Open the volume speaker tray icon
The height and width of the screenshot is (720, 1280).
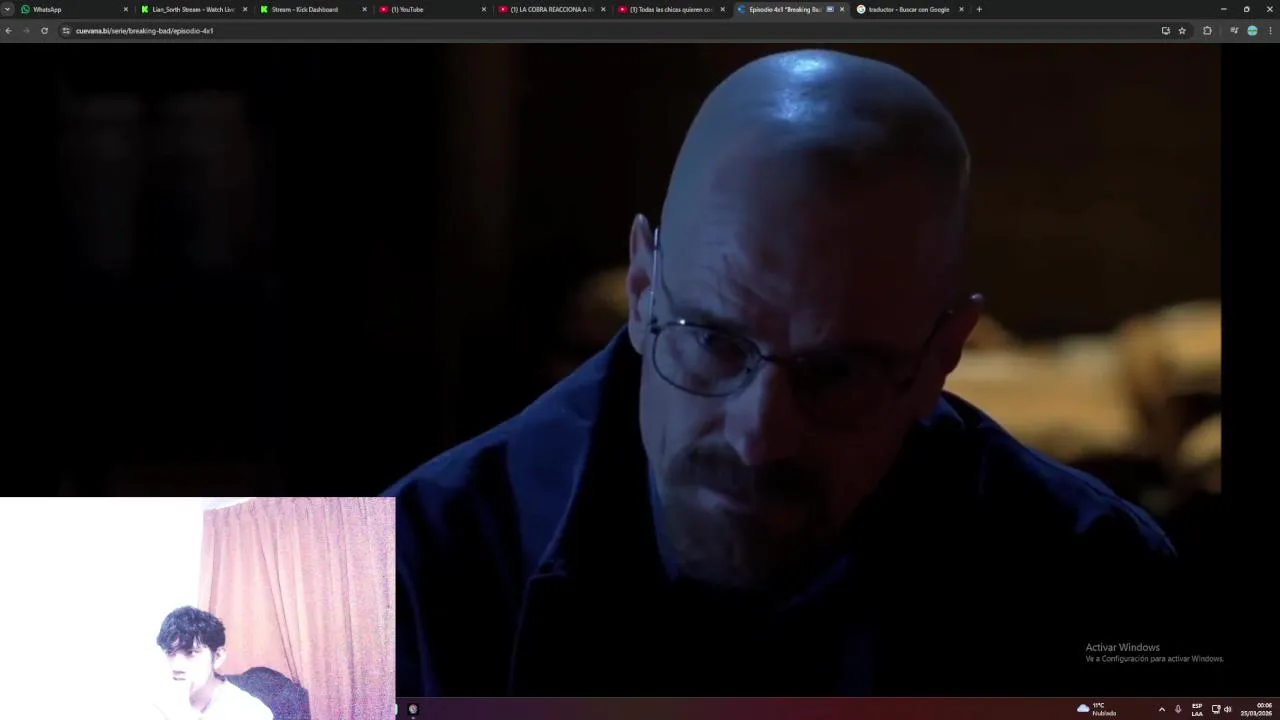tap(1228, 709)
